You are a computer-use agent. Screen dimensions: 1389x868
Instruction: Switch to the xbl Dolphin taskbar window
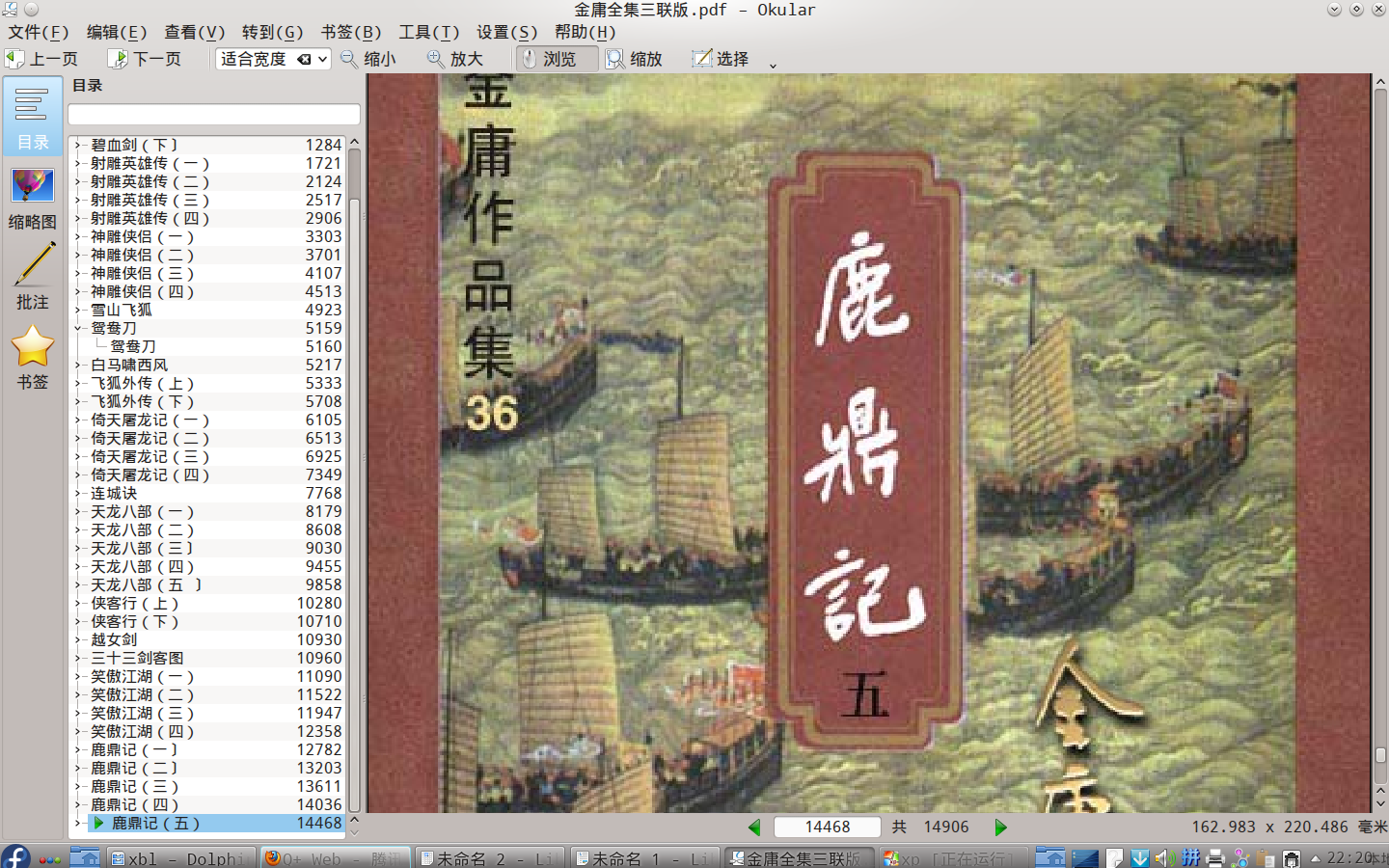point(180,857)
